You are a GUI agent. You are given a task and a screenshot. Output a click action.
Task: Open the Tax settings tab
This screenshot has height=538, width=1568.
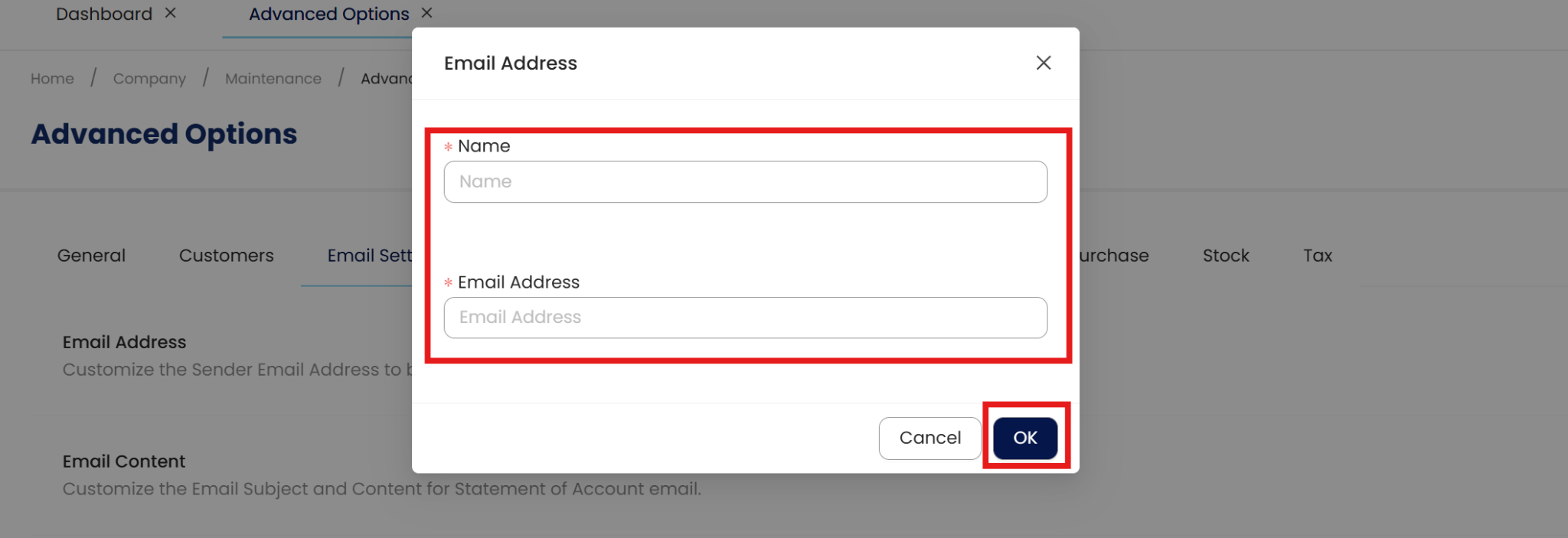1317,256
